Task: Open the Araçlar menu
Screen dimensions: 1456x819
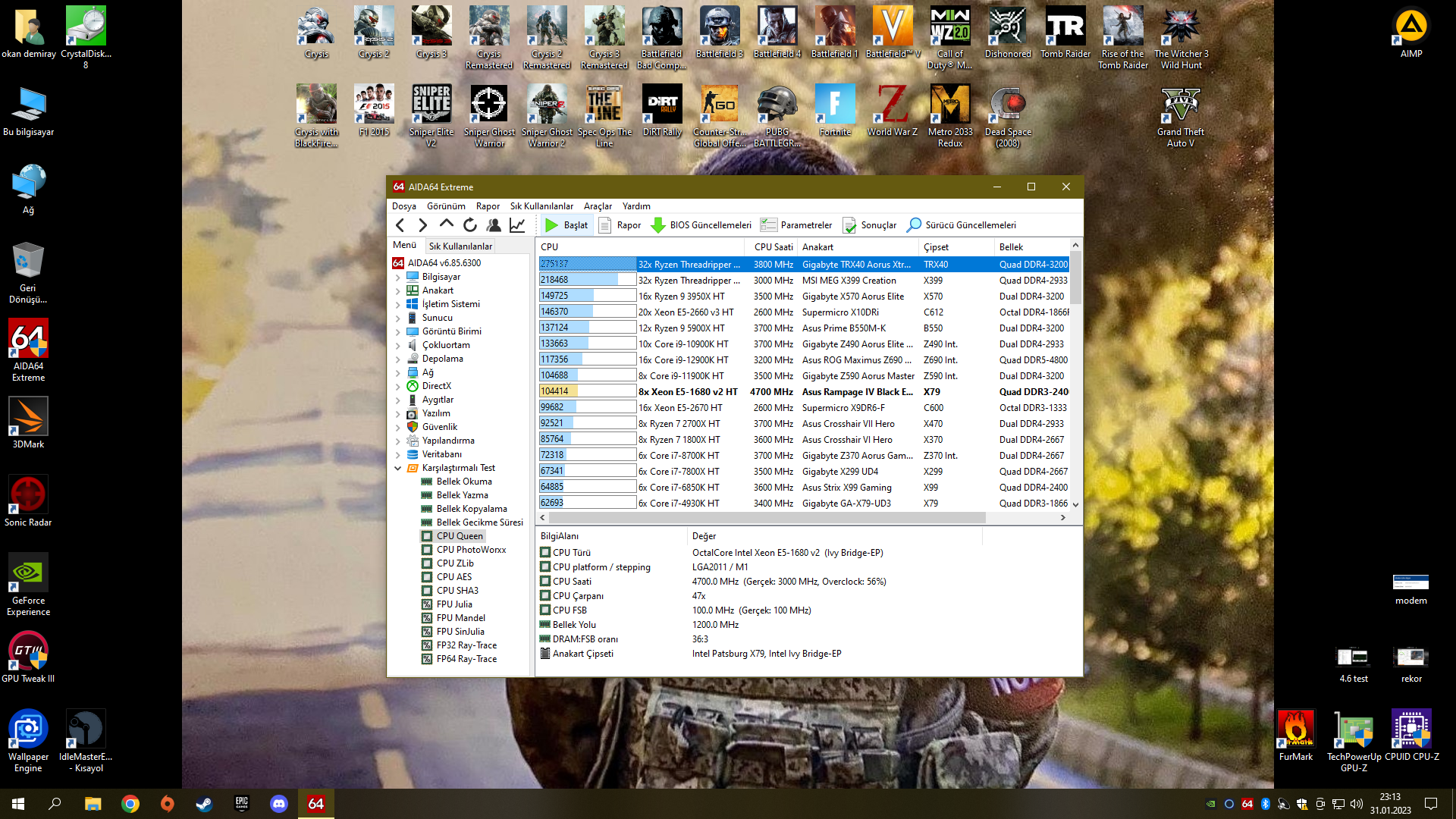Action: (597, 206)
